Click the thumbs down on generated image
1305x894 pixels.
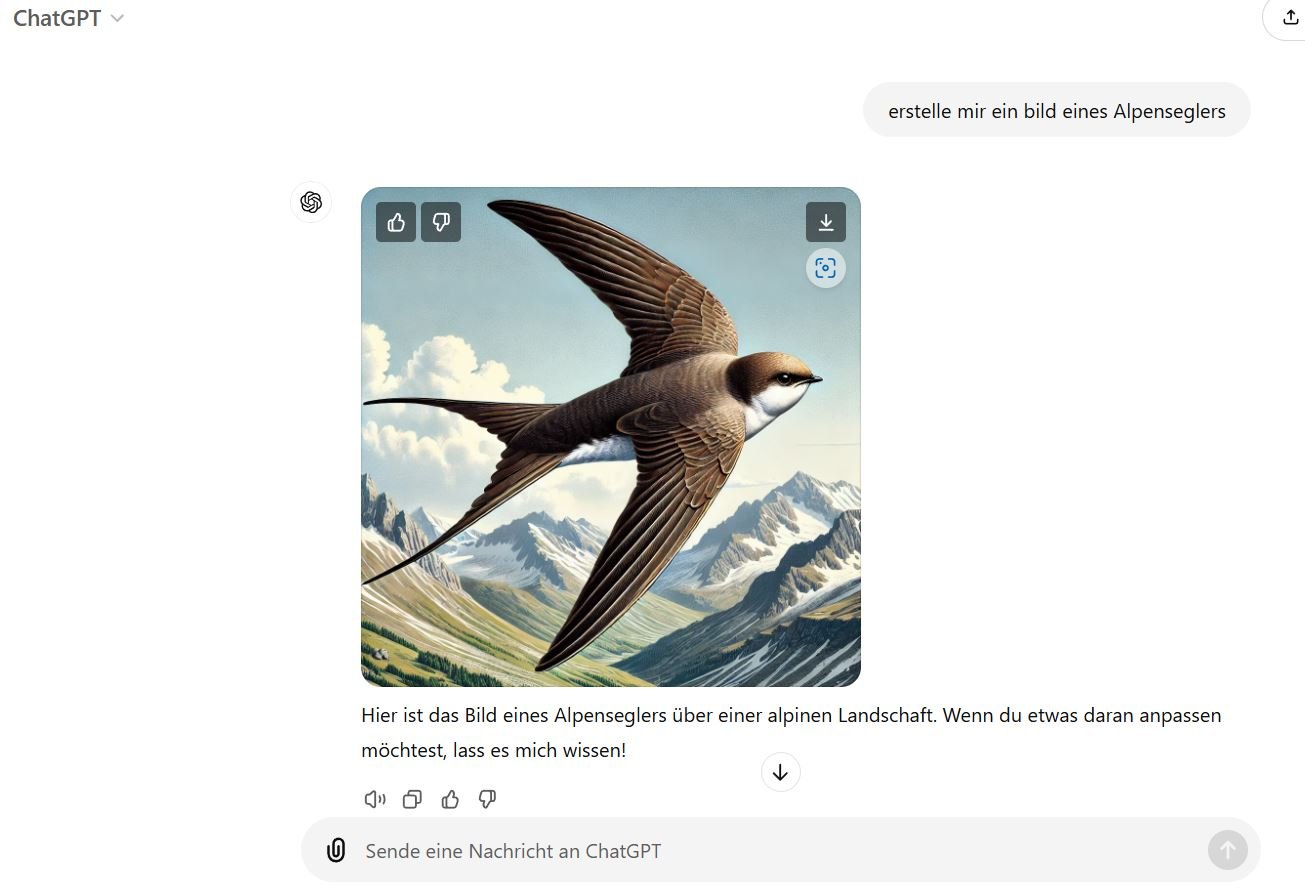click(441, 222)
